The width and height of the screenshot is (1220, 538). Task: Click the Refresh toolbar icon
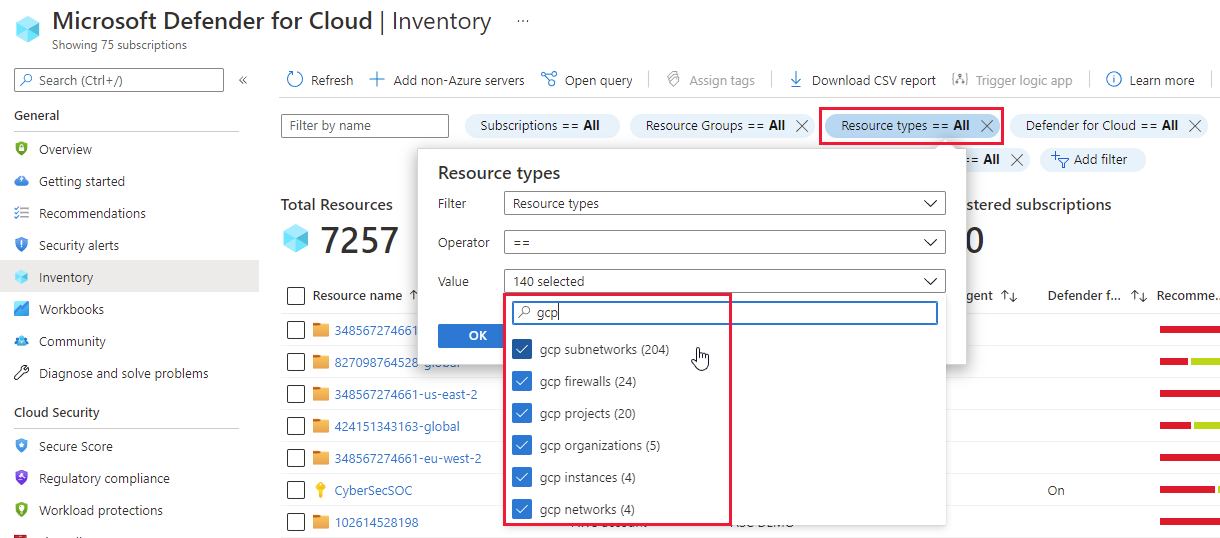tap(294, 80)
